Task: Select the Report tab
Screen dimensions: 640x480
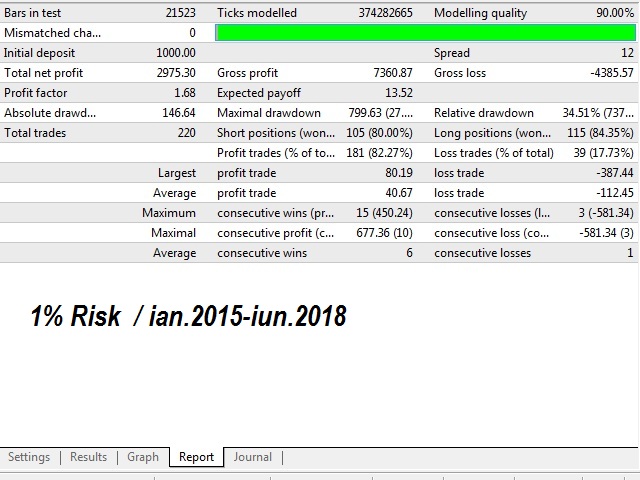Action: tap(196, 457)
